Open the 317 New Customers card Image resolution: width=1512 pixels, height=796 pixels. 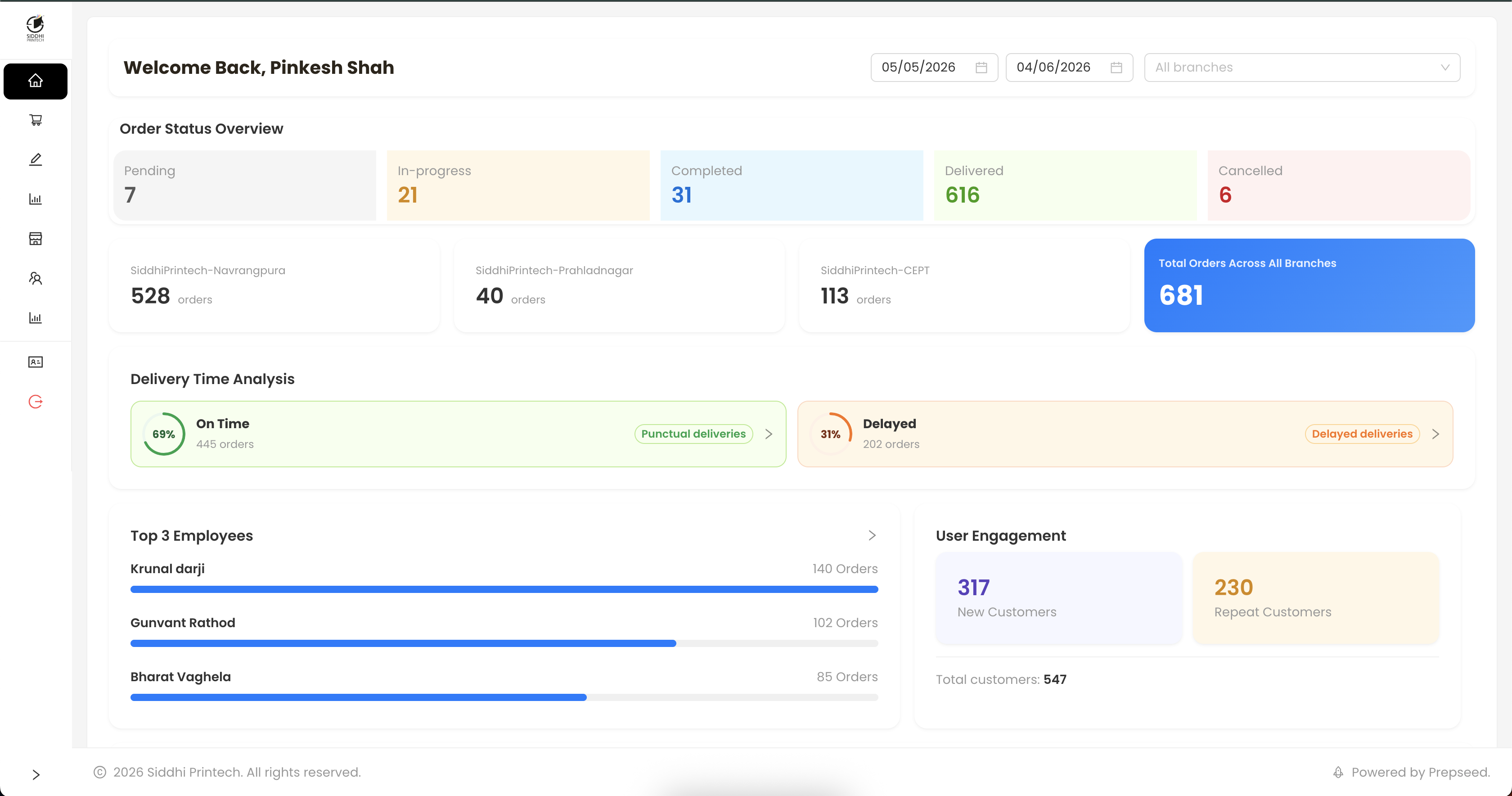[1059, 598]
